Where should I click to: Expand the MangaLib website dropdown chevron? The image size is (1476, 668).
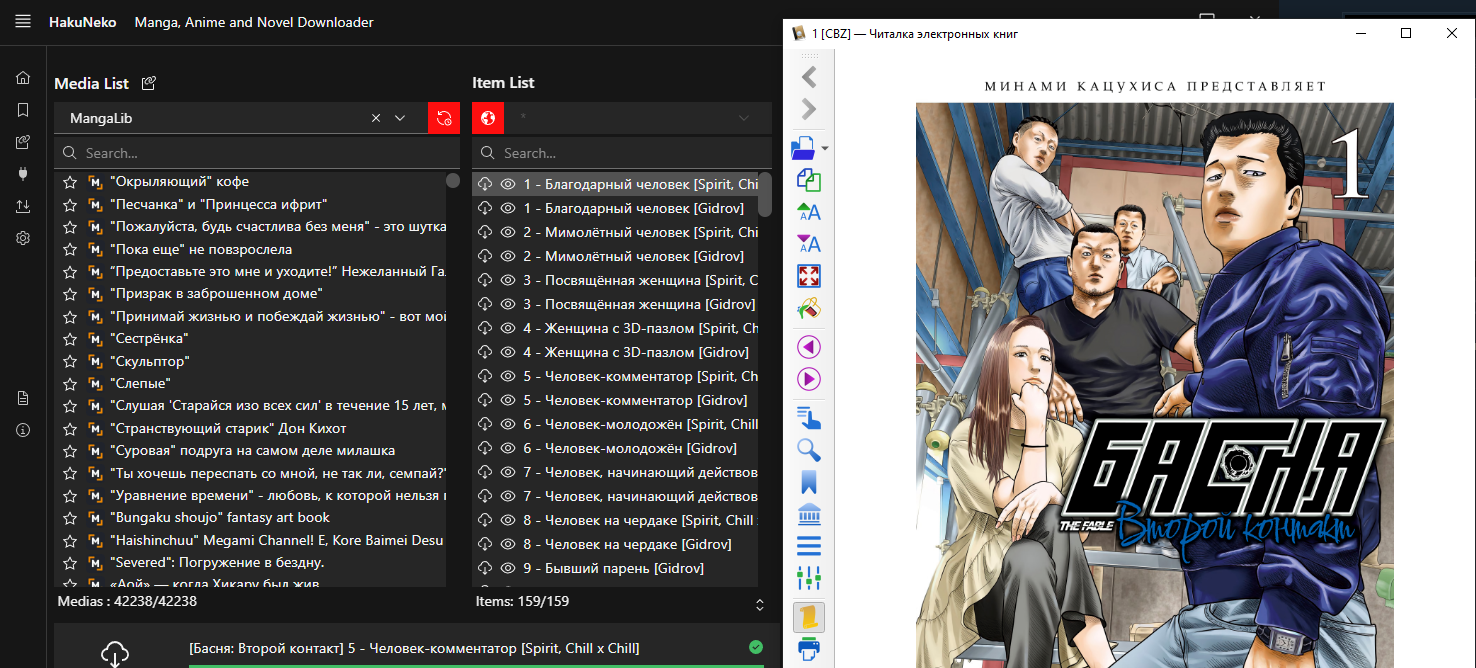(400, 118)
